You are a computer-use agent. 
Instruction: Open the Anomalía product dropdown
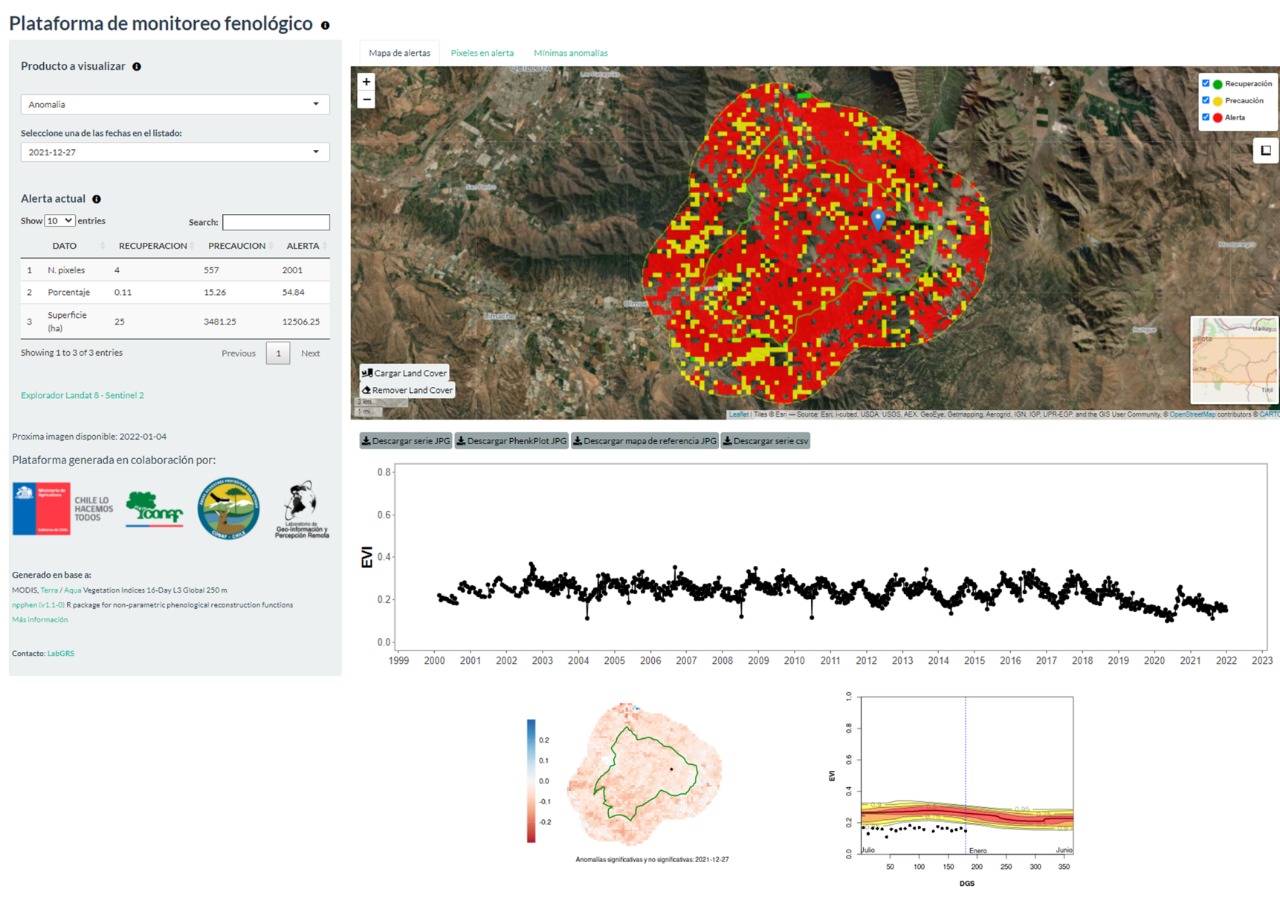click(x=175, y=104)
